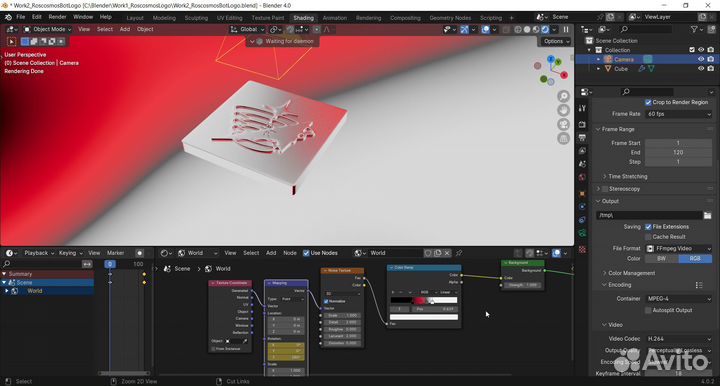Pin the world in the node editor header
The image size is (720, 386).
tap(459, 253)
